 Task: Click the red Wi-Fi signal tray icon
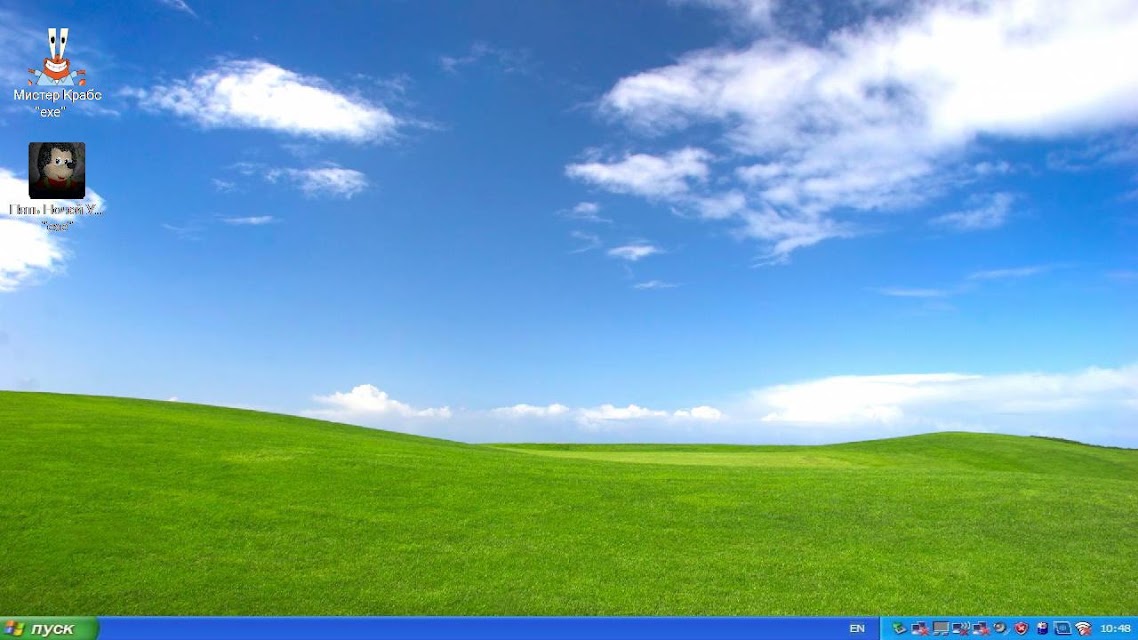pos(1084,628)
